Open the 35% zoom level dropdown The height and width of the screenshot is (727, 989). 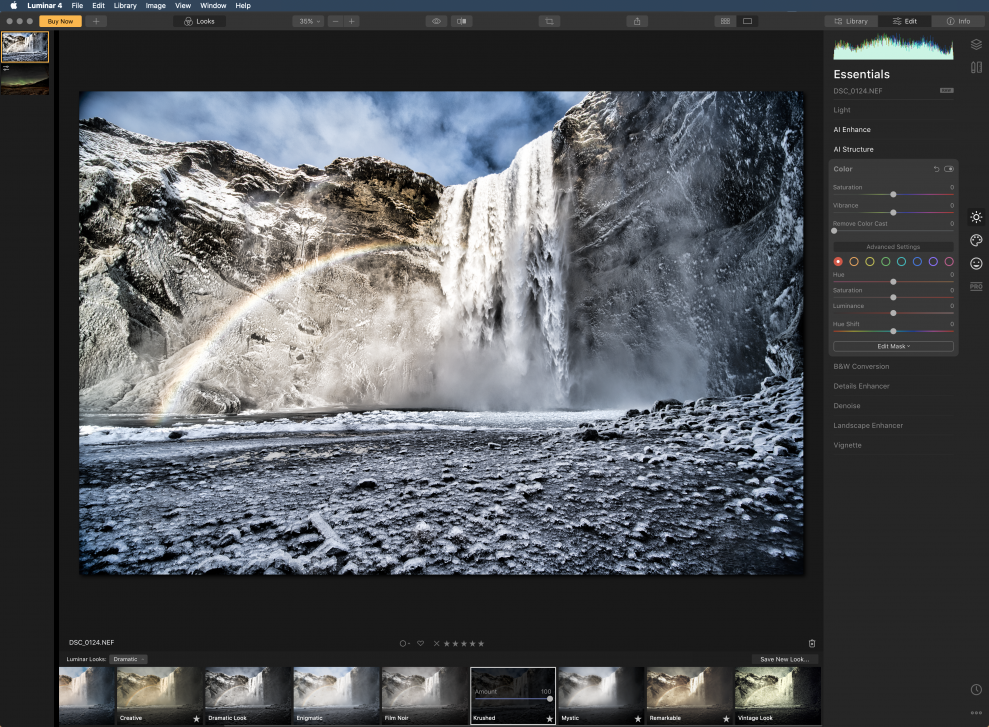click(x=308, y=21)
